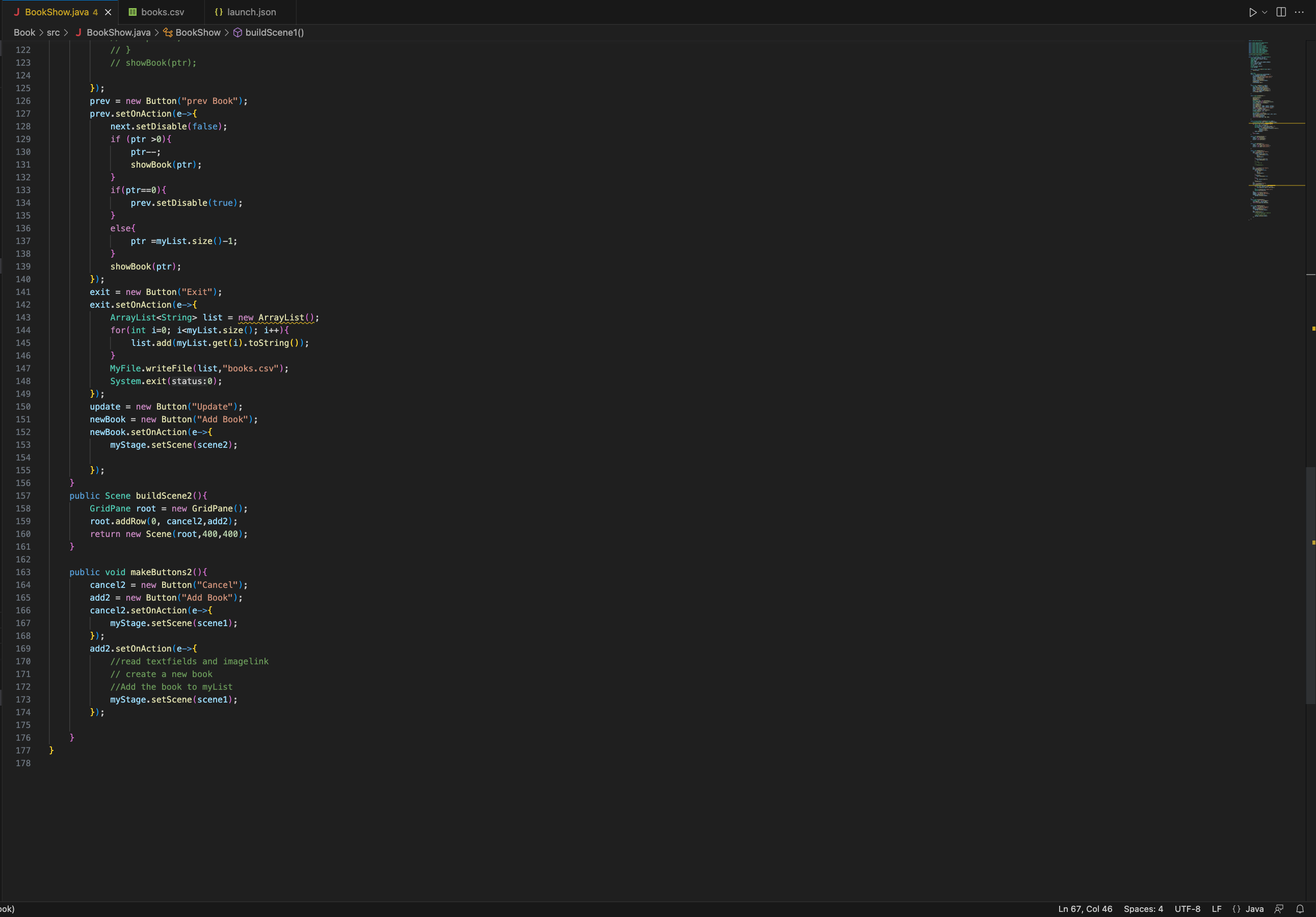Click the src folder breadcrumb
Image resolution: width=1316 pixels, height=917 pixels.
coord(52,33)
